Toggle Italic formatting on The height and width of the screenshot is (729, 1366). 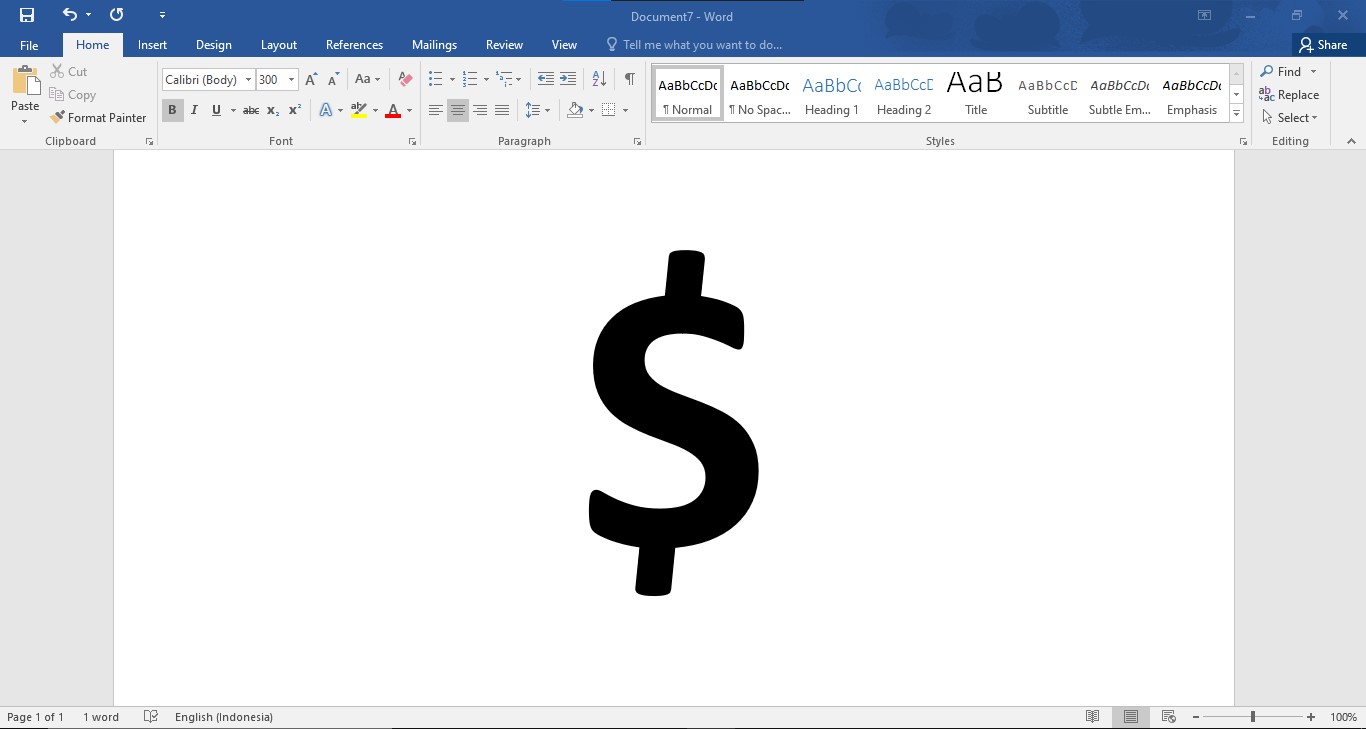[194, 110]
